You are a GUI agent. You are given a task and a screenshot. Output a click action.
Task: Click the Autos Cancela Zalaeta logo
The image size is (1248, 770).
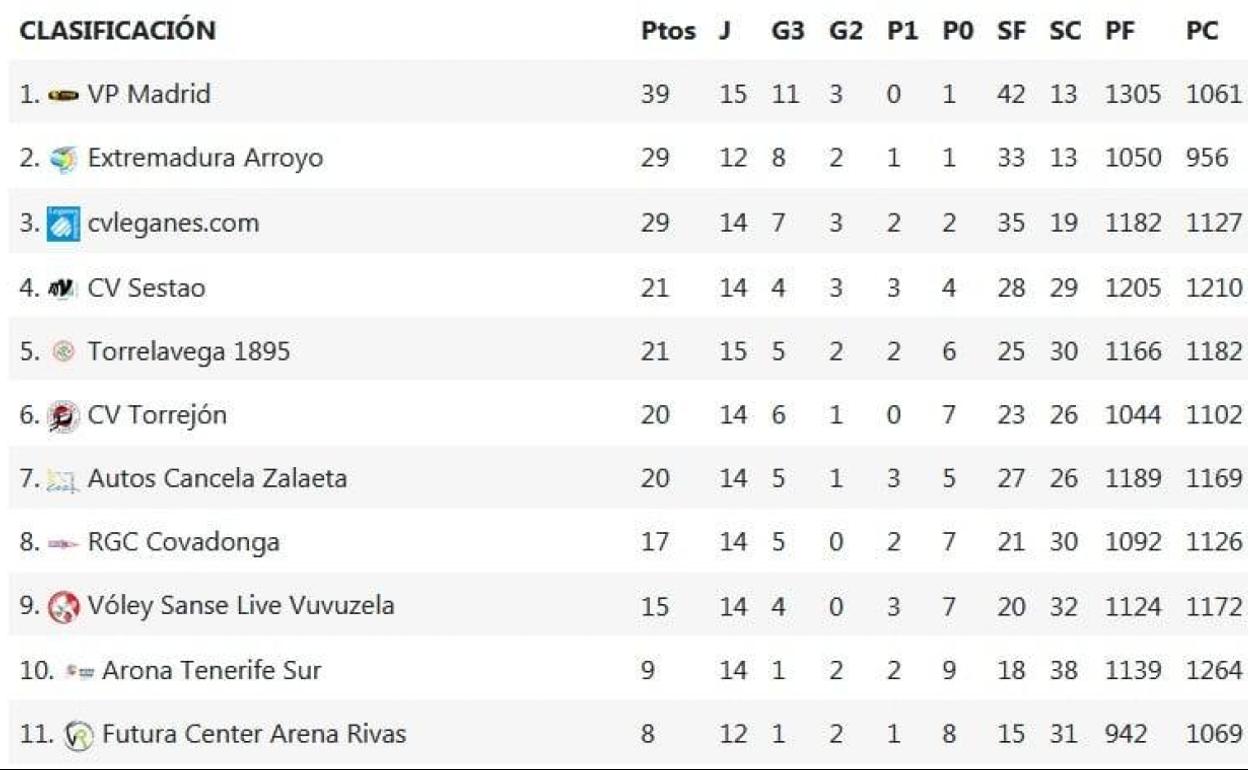point(63,480)
